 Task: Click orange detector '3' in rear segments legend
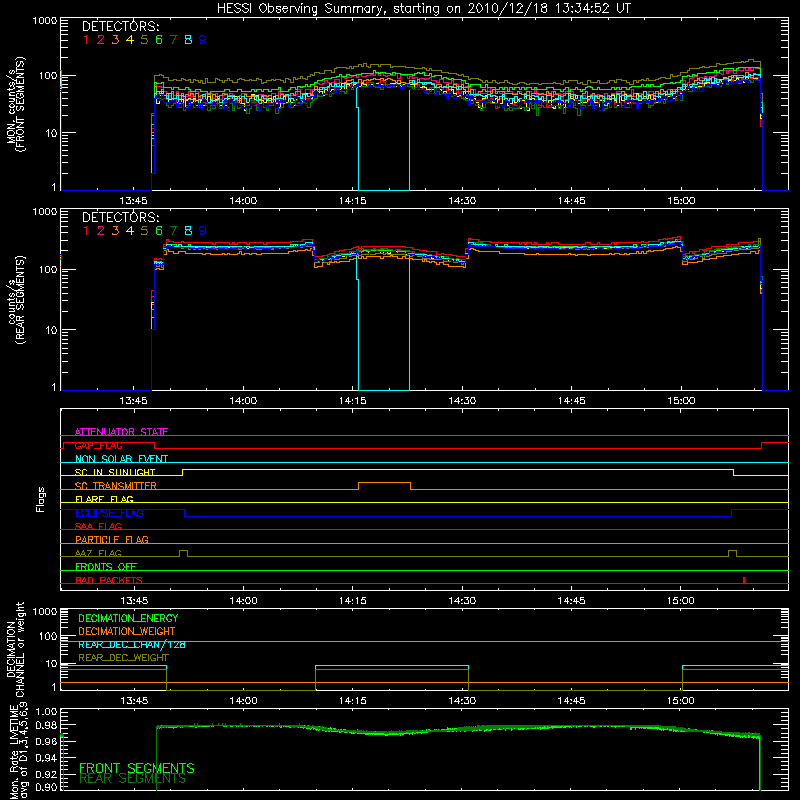point(115,231)
